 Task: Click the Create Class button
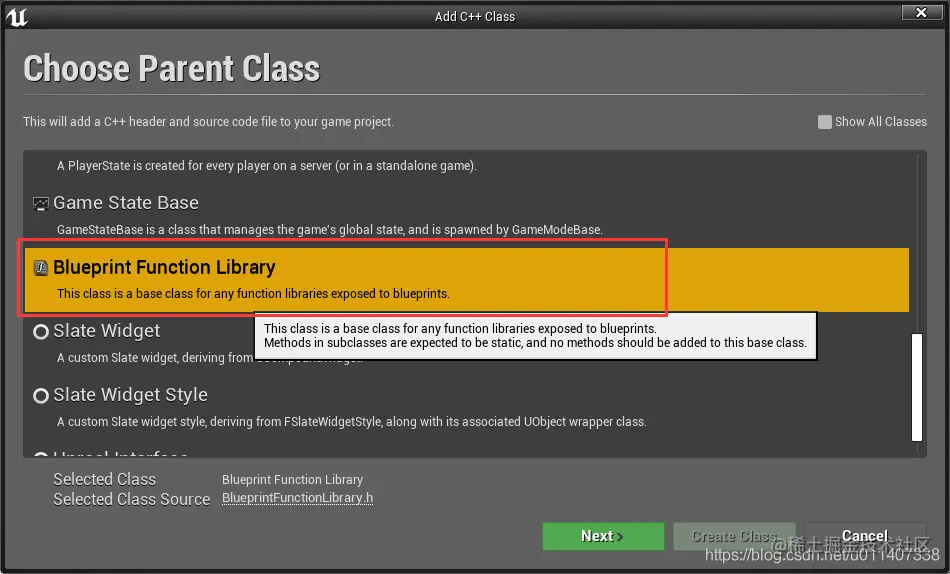[x=734, y=536]
